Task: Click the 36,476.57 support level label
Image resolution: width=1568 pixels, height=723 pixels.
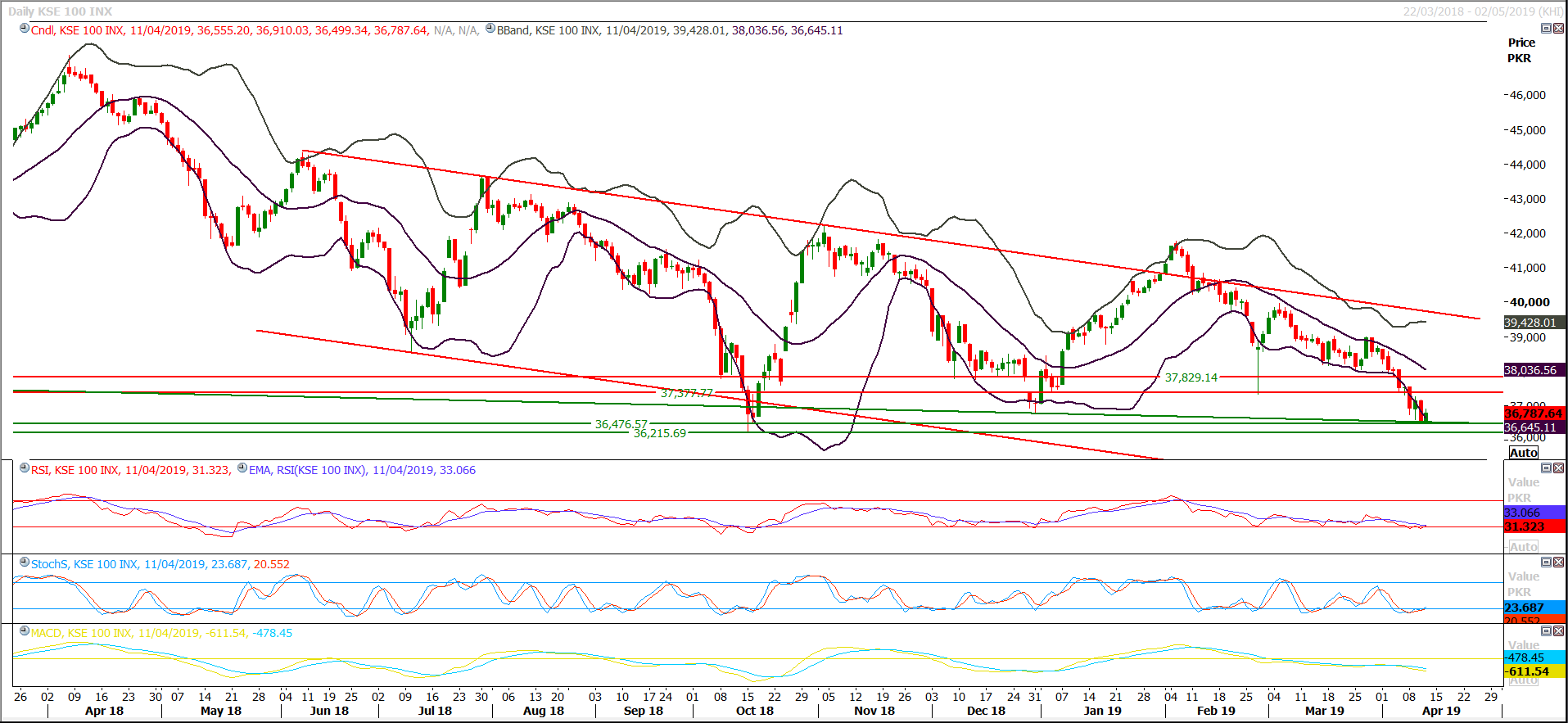Action: point(621,424)
